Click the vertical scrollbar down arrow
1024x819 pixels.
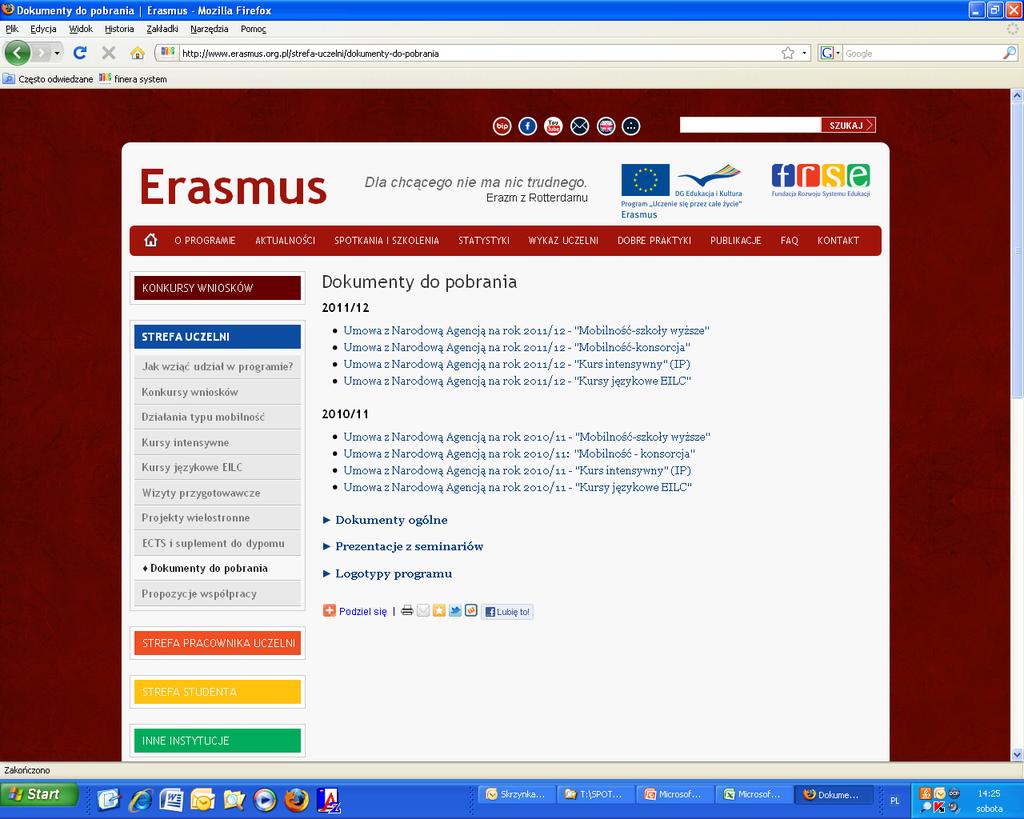point(1017,754)
